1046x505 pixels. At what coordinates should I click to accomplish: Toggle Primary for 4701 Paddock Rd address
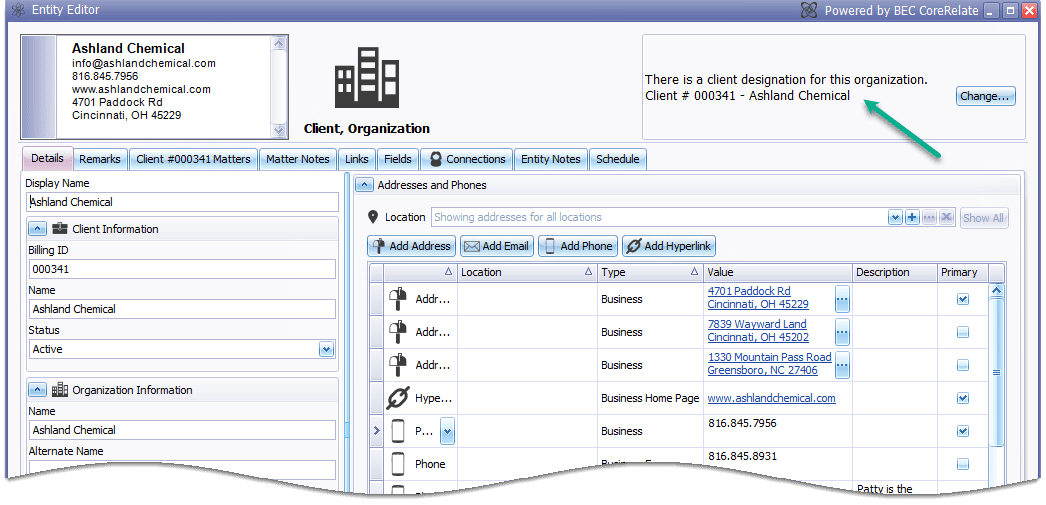(963, 299)
